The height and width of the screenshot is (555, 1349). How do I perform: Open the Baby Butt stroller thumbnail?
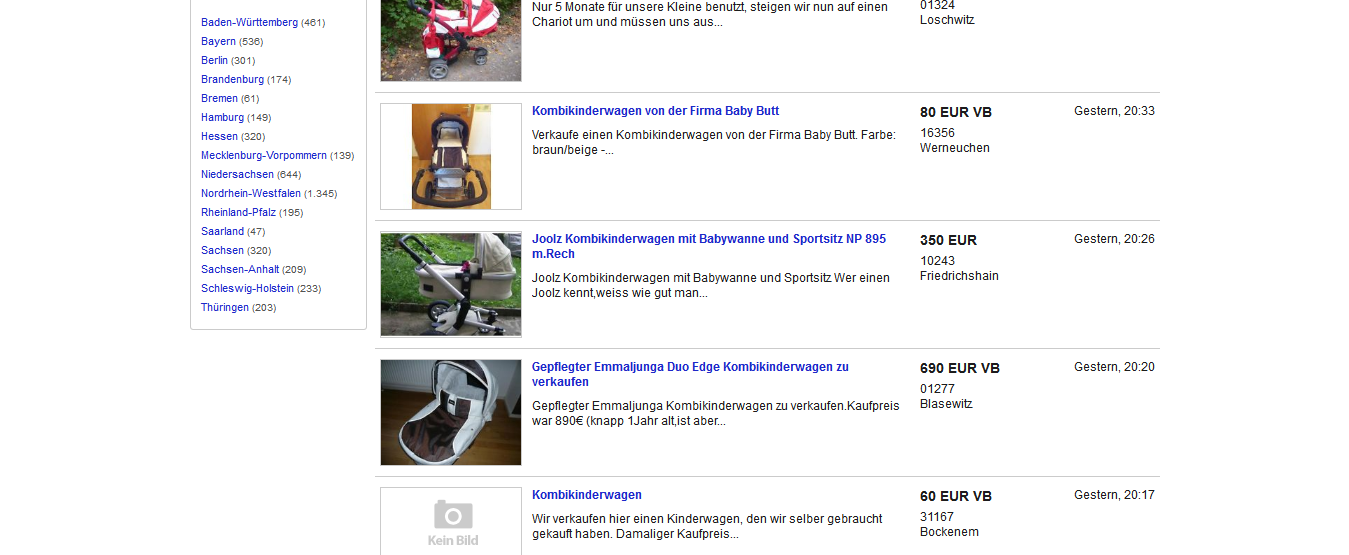tap(451, 156)
